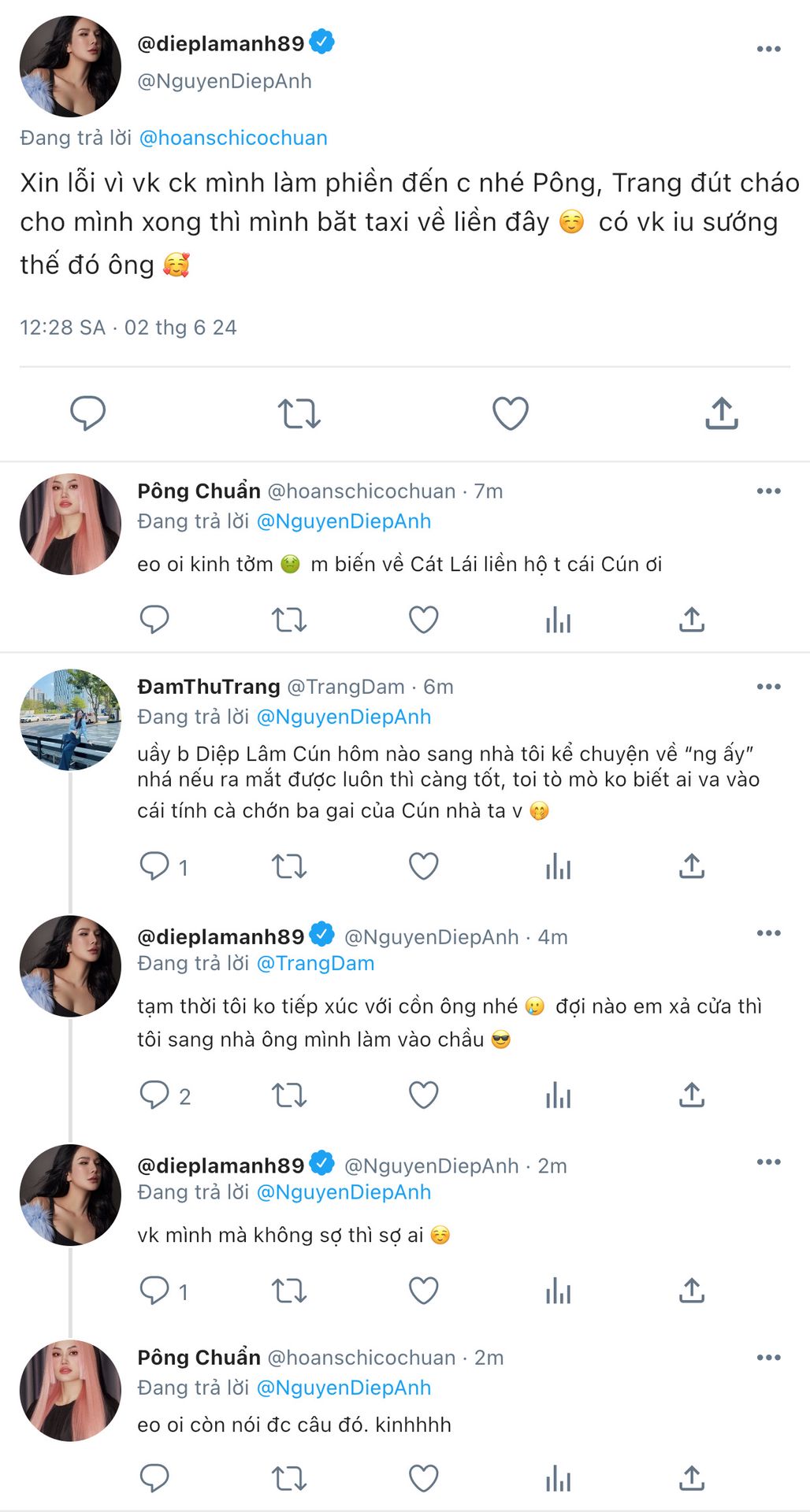
Task: Open the main author's profile photo at top
Action: tap(70, 66)
